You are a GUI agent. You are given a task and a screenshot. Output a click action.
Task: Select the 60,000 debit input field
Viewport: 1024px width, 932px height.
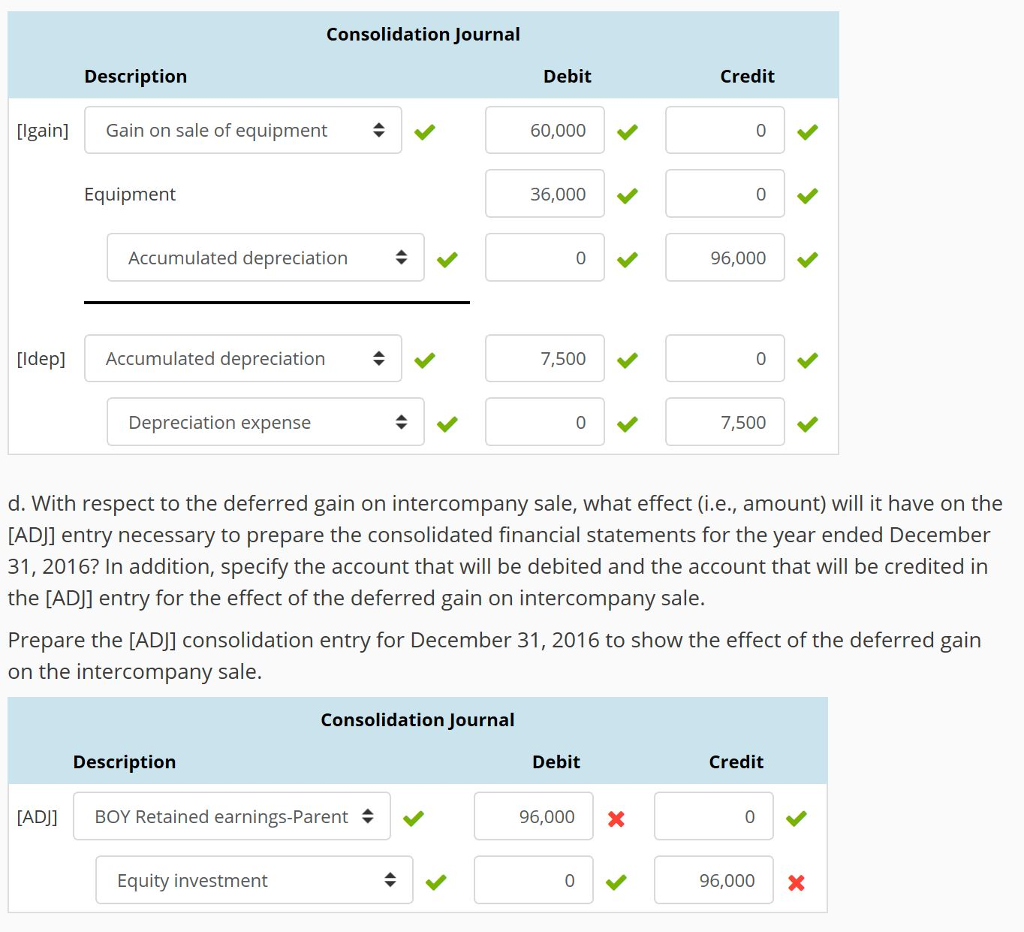click(x=544, y=130)
